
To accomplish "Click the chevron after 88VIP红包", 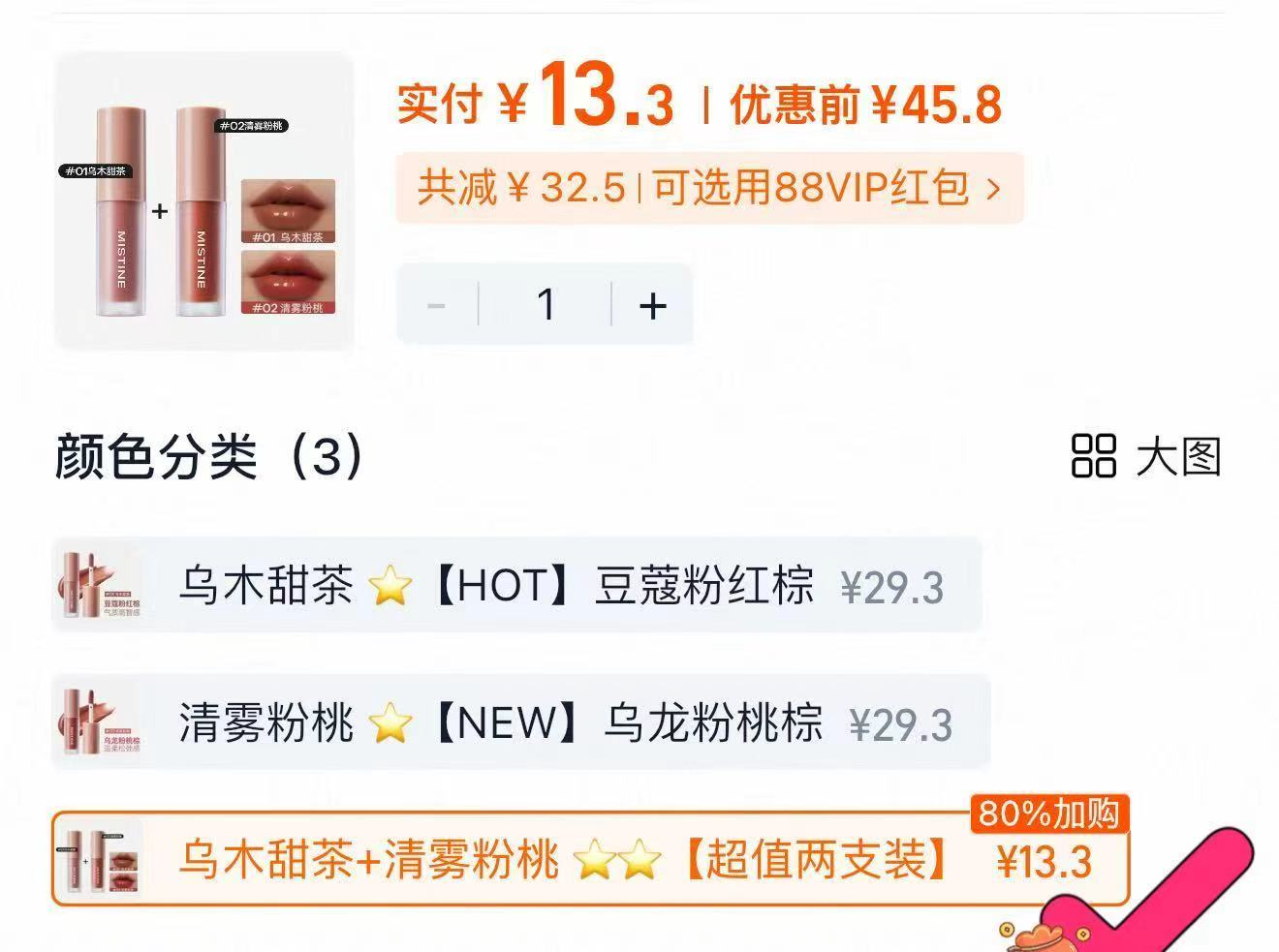I will tap(993, 188).
